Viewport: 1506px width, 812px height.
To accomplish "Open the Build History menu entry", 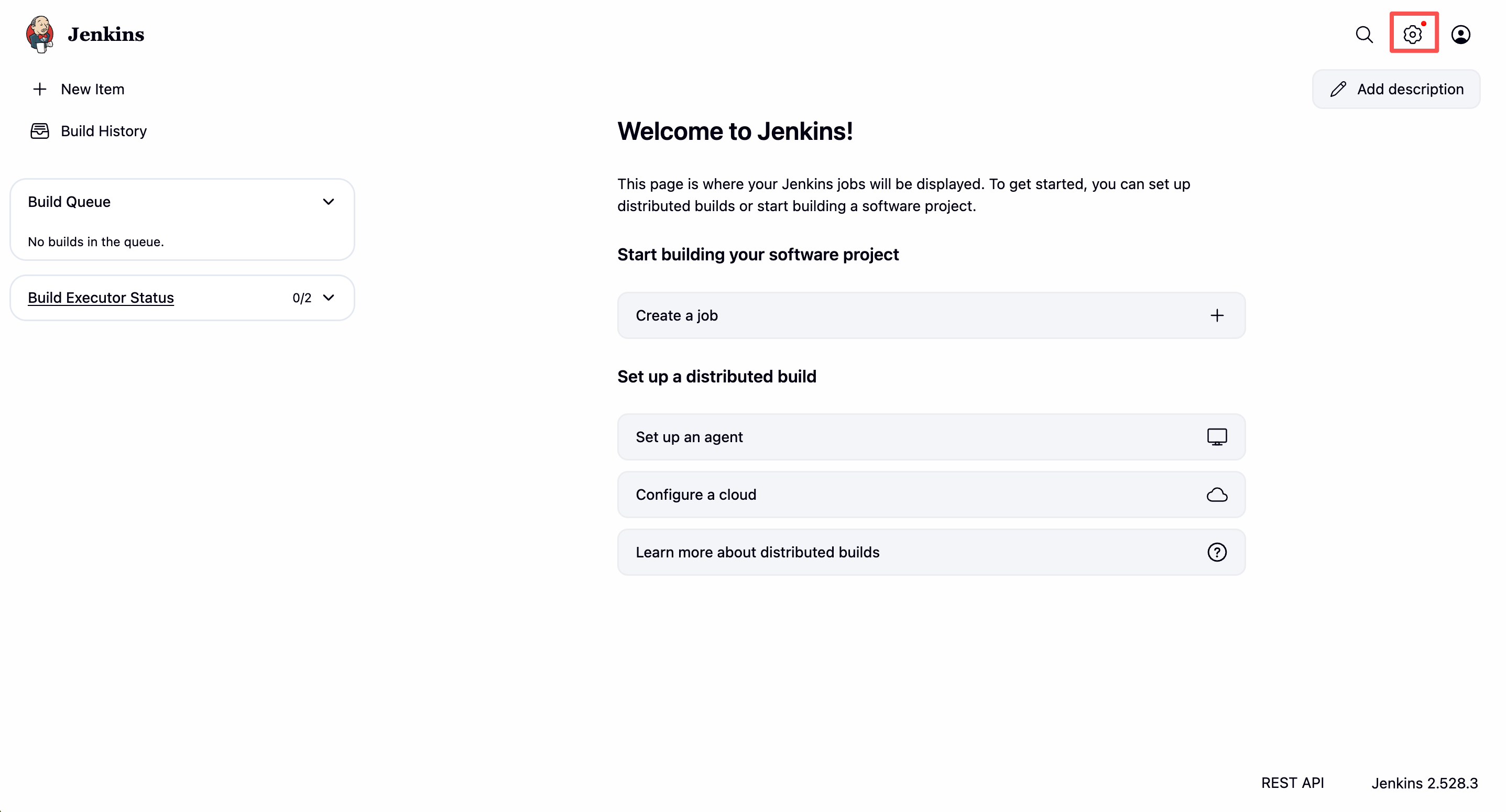I will click(x=103, y=131).
